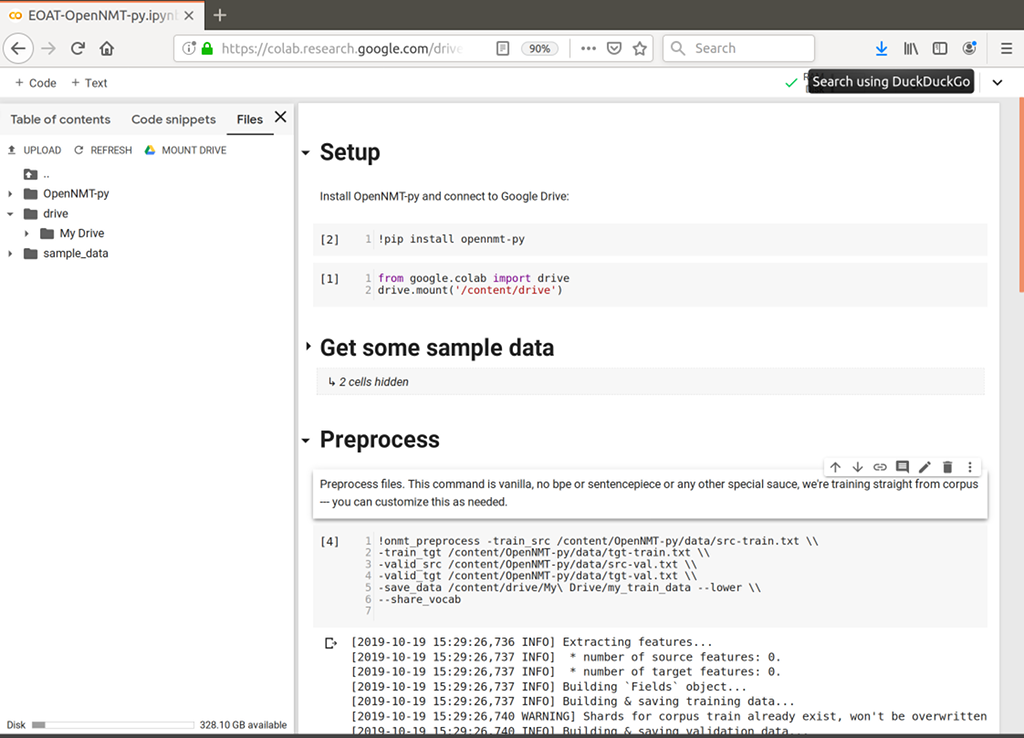Viewport: 1024px width, 738px height.
Task: Select the EOAT-OpenNMT-py.ipynb browser tab
Action: click(x=102, y=15)
